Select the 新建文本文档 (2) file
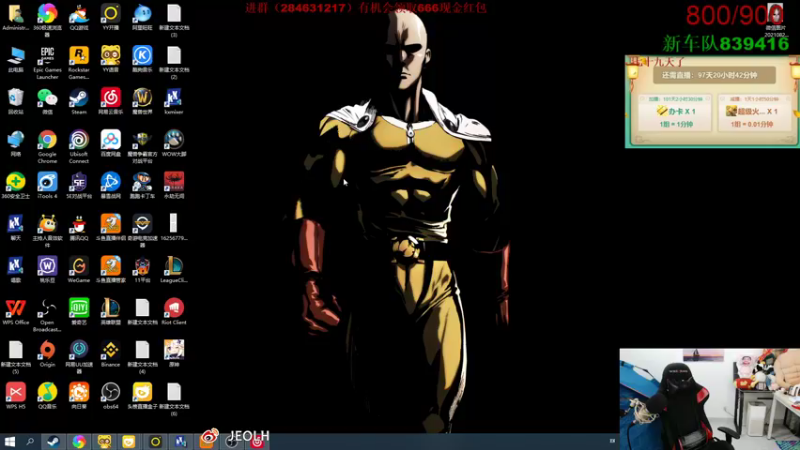The height and width of the screenshot is (450, 800). pos(174,63)
